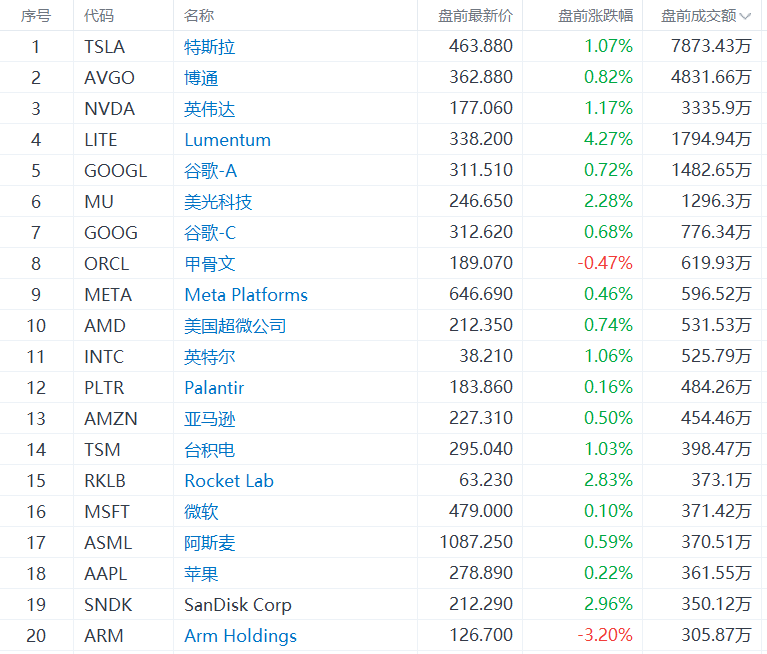Open the 英伟达 stock link
Screen dimensions: 767x654
tap(210, 109)
